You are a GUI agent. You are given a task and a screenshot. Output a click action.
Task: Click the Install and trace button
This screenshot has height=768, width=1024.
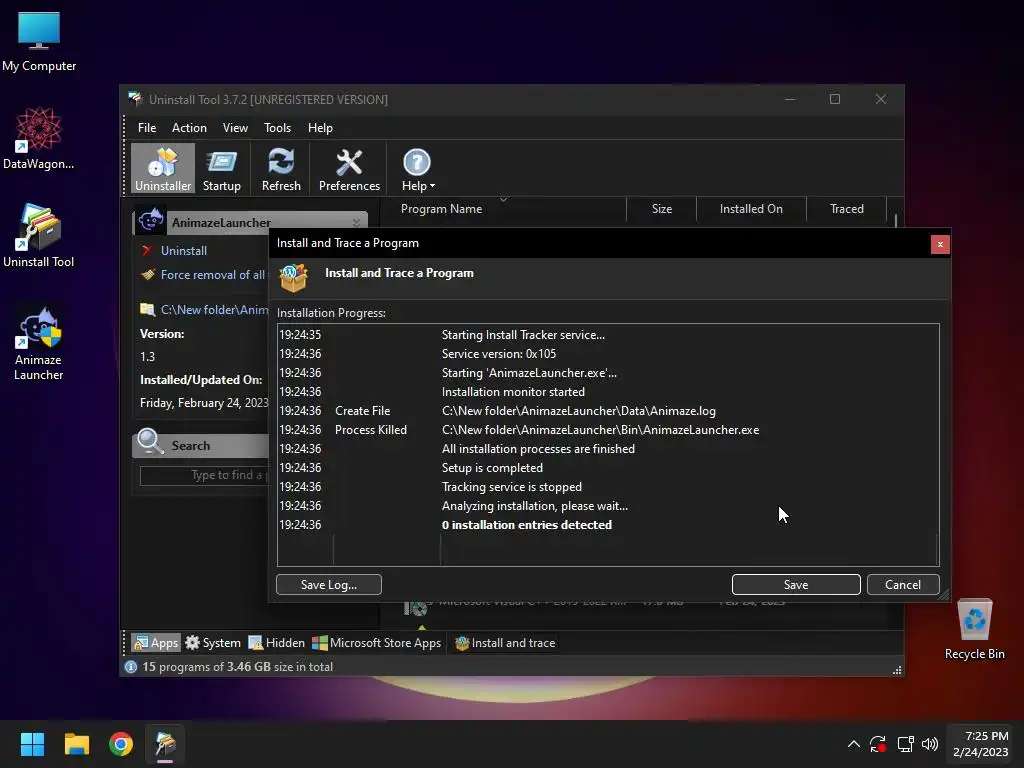point(505,643)
